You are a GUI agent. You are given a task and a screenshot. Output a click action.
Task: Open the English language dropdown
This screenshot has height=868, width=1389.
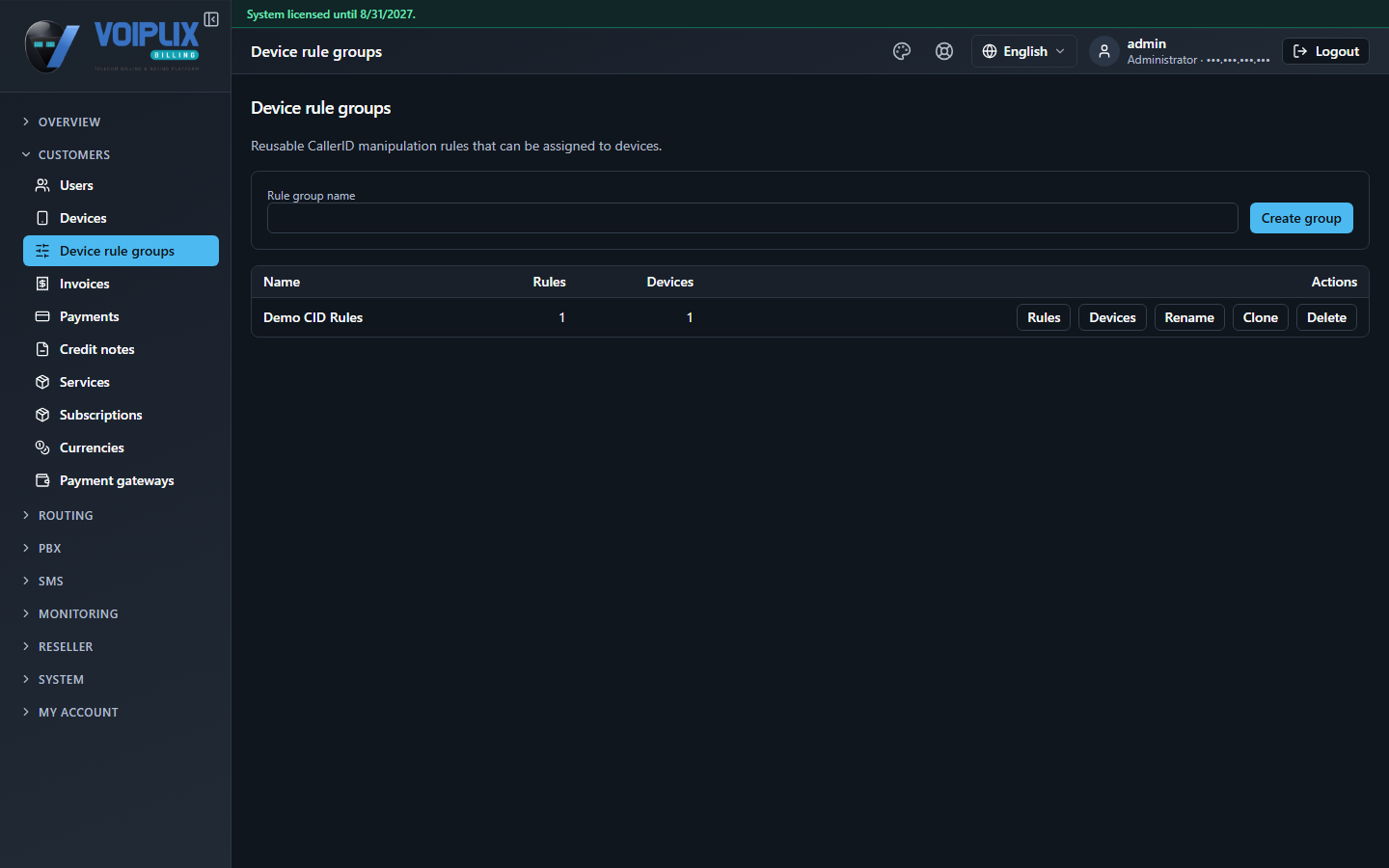(x=1023, y=51)
